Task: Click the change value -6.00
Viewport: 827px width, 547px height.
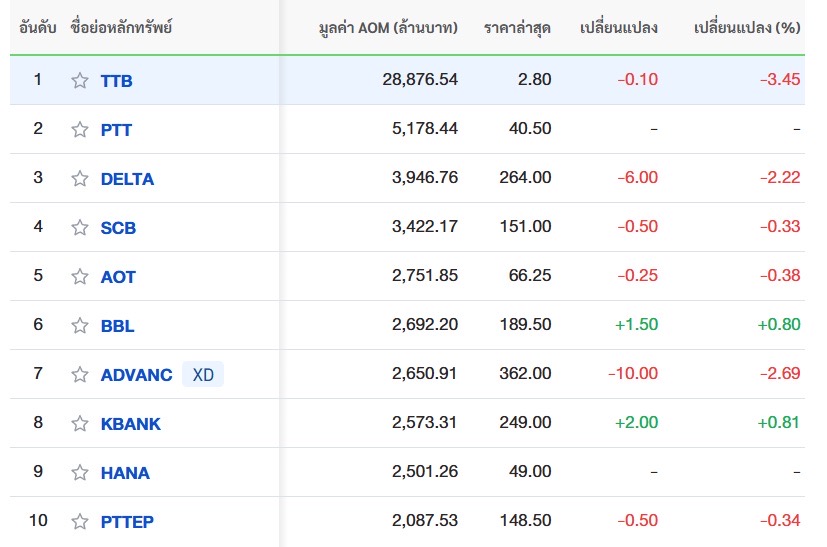Action: click(638, 177)
